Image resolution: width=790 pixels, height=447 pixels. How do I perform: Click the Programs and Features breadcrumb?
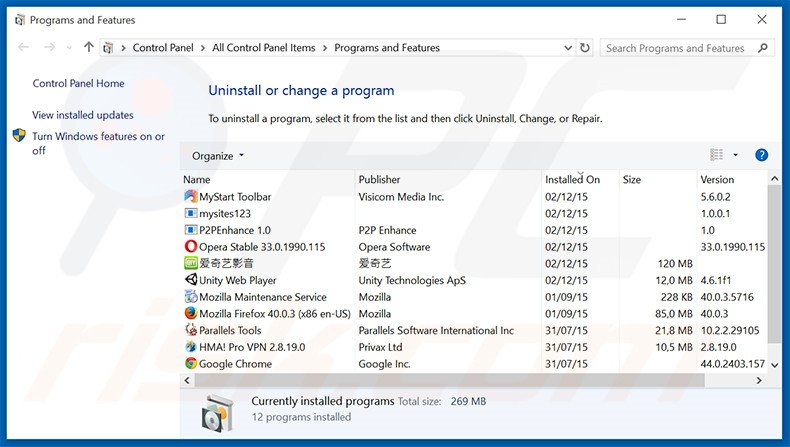pos(387,48)
